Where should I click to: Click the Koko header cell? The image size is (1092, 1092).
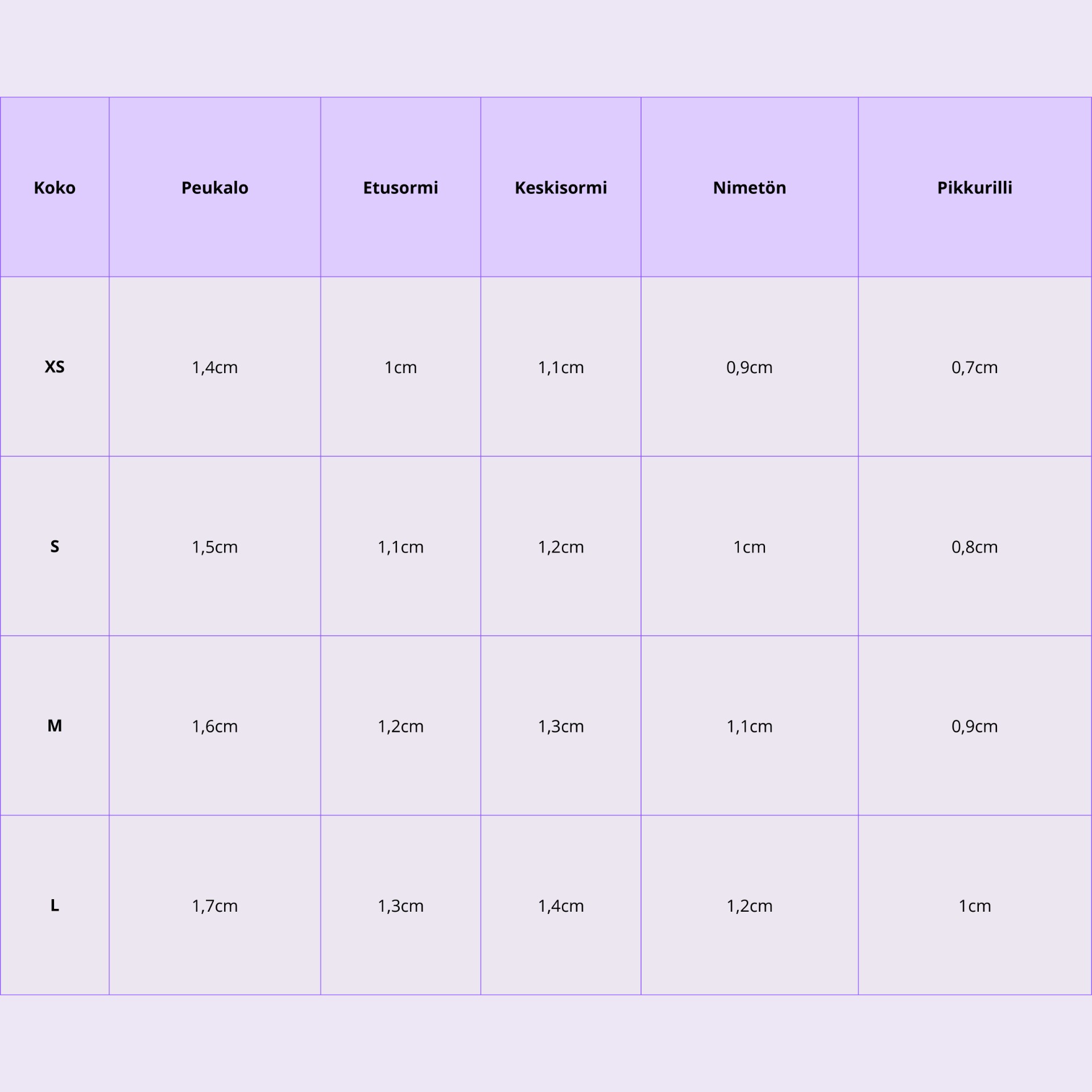pos(55,187)
